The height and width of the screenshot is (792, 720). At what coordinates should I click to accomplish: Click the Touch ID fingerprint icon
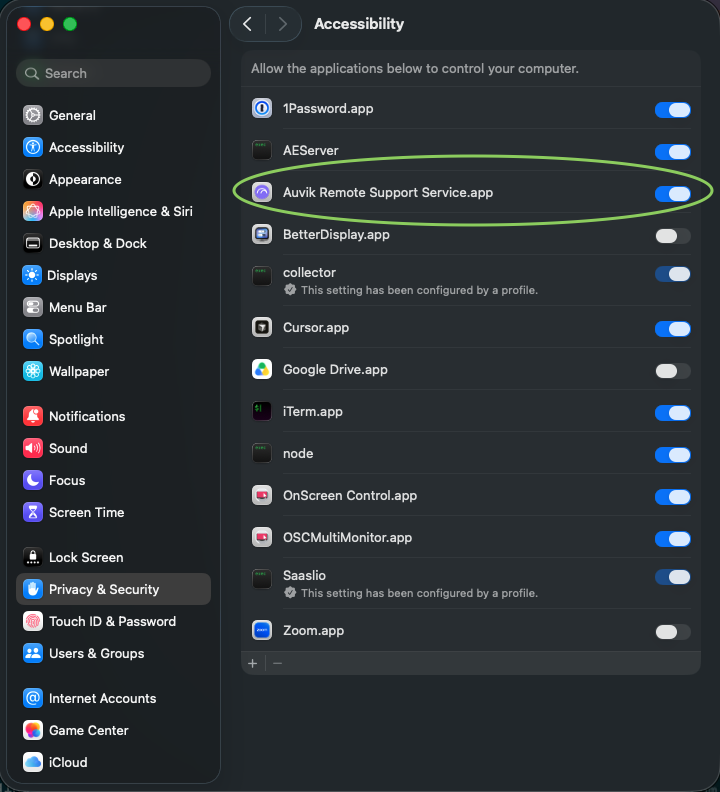pos(33,621)
